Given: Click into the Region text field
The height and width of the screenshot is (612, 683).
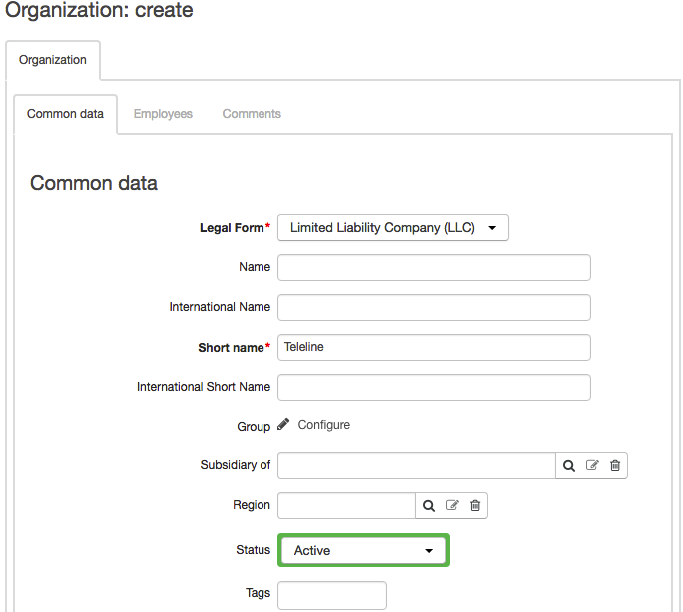Looking at the screenshot, I should point(346,506).
